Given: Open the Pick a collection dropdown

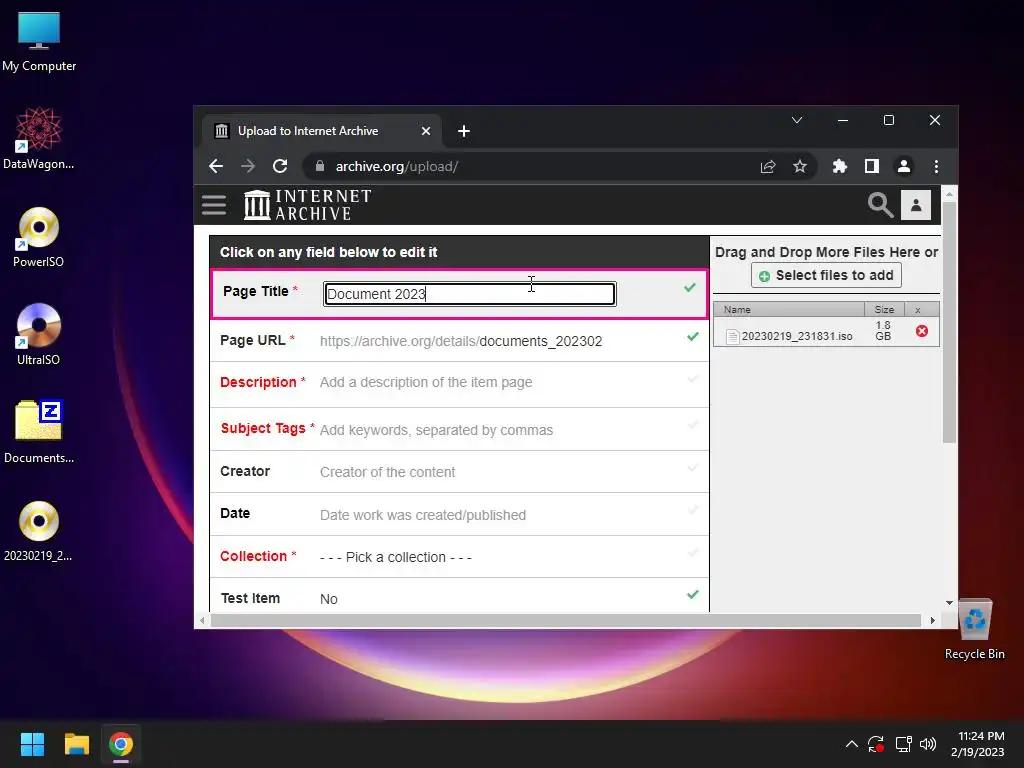Looking at the screenshot, I should pos(396,557).
